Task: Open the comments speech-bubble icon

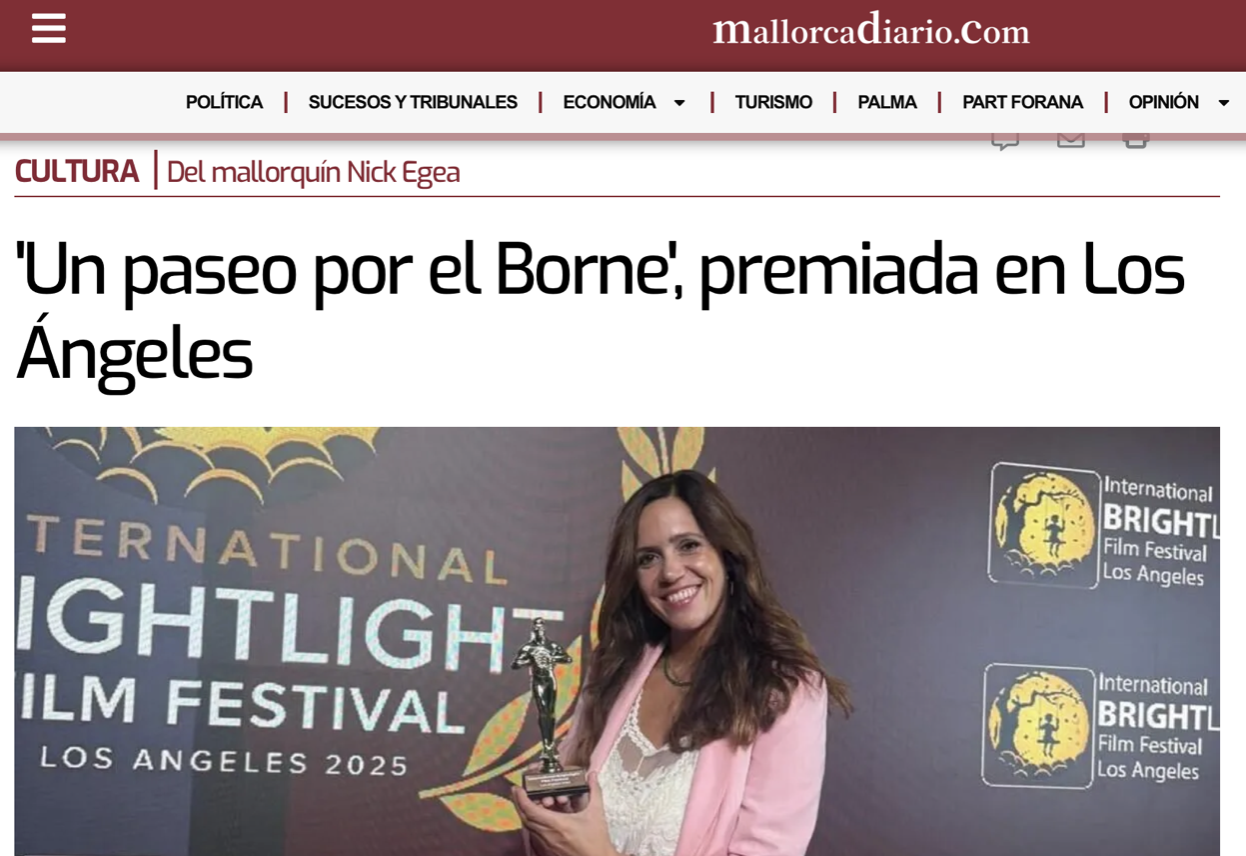Action: (1005, 140)
